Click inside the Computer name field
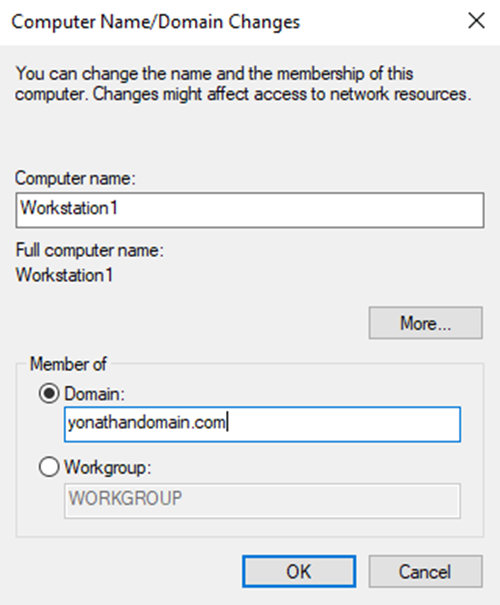500x605 pixels. [x=250, y=210]
